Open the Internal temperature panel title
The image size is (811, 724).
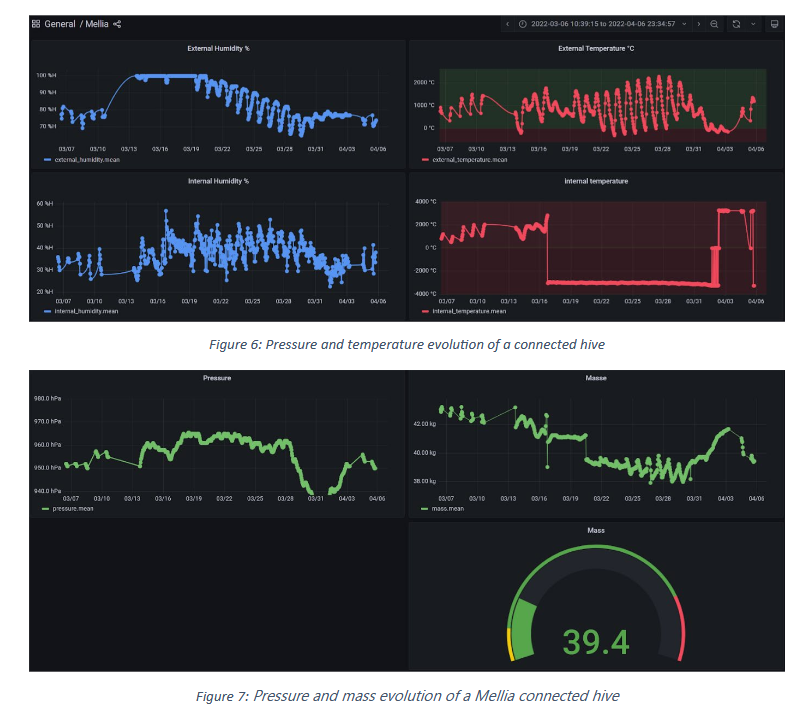tap(596, 182)
